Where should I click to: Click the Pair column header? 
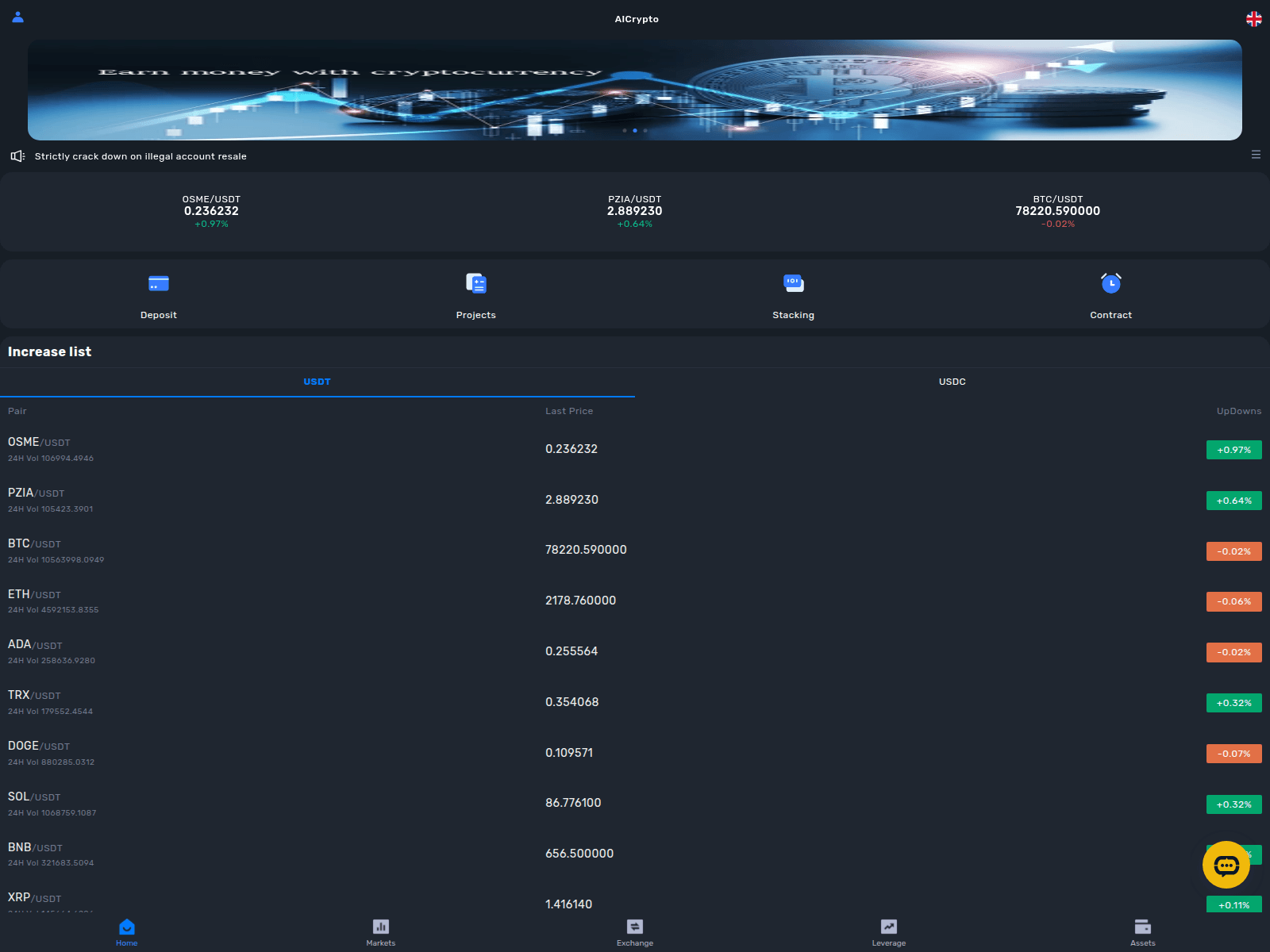17,411
